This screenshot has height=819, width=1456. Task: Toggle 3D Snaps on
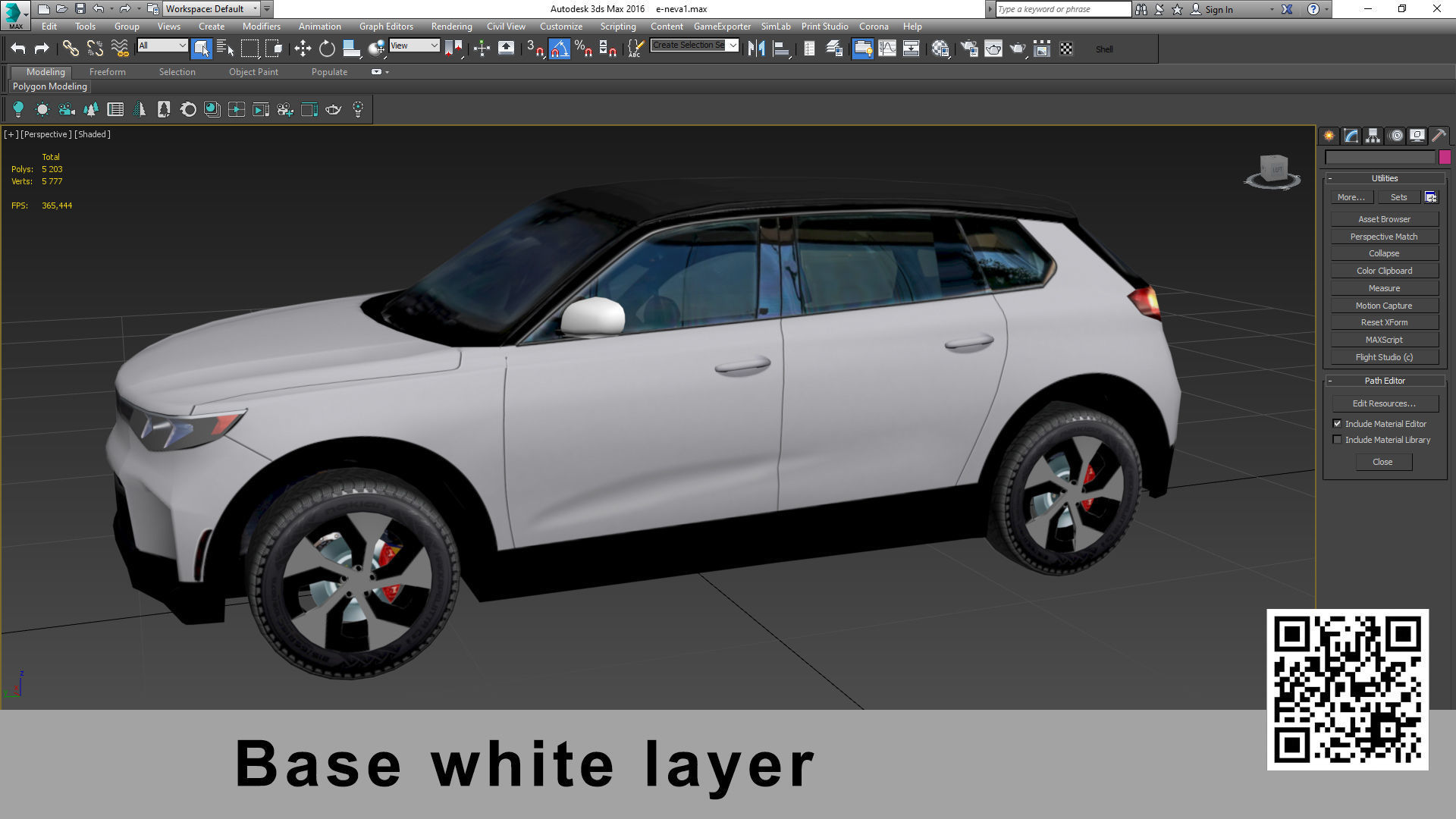[535, 49]
